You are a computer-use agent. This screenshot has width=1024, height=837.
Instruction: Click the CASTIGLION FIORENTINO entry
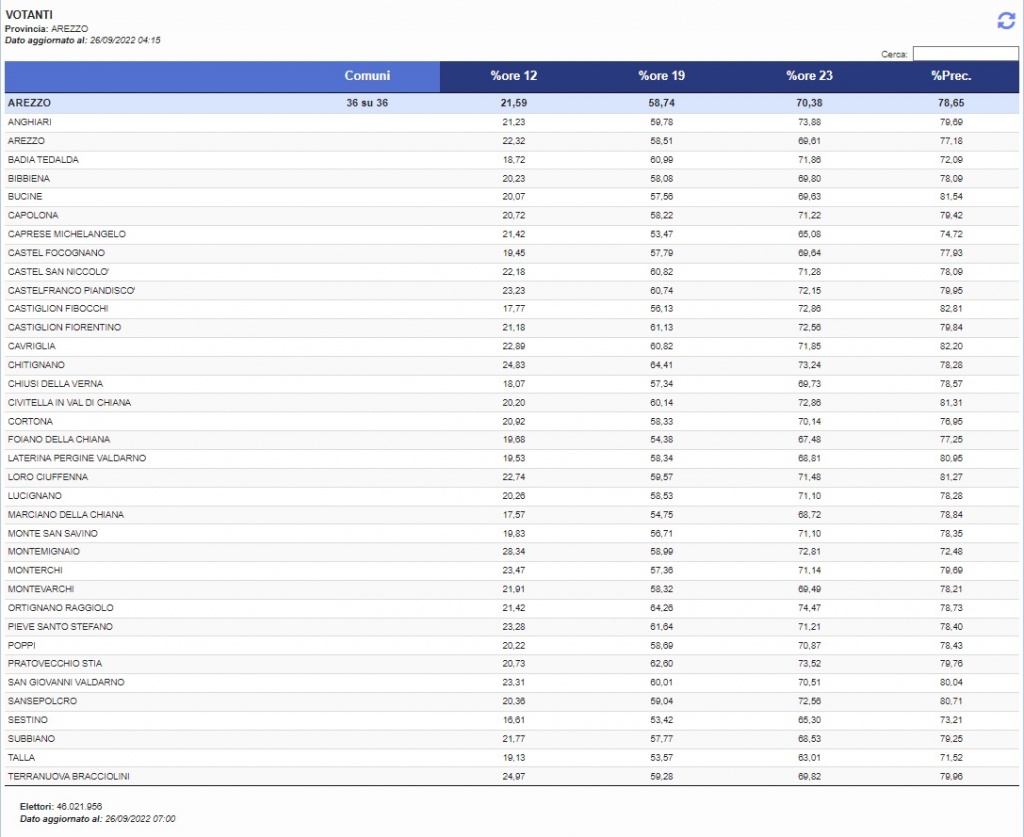click(x=64, y=328)
